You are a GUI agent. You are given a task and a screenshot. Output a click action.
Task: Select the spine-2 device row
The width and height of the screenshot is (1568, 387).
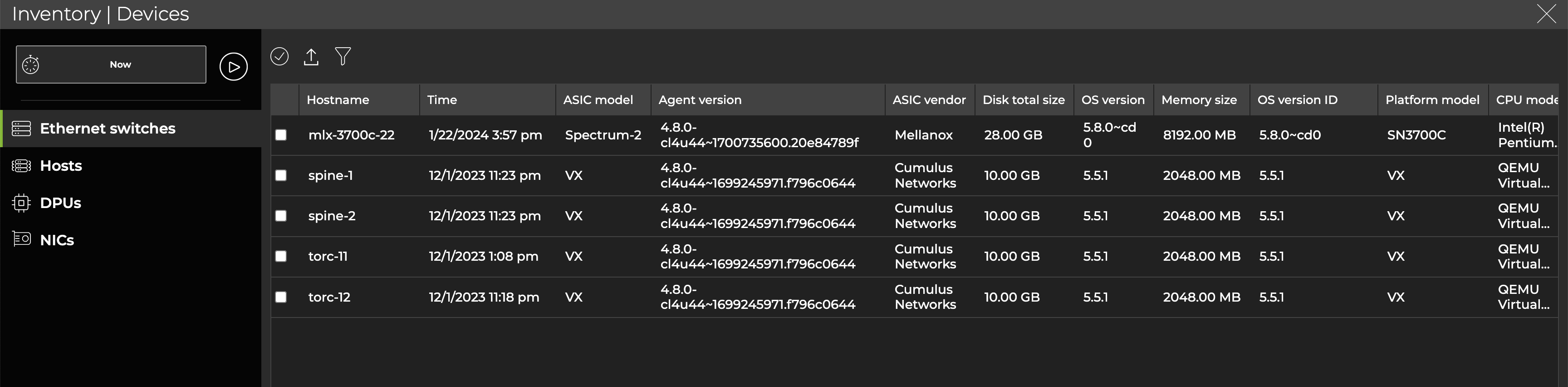click(332, 216)
